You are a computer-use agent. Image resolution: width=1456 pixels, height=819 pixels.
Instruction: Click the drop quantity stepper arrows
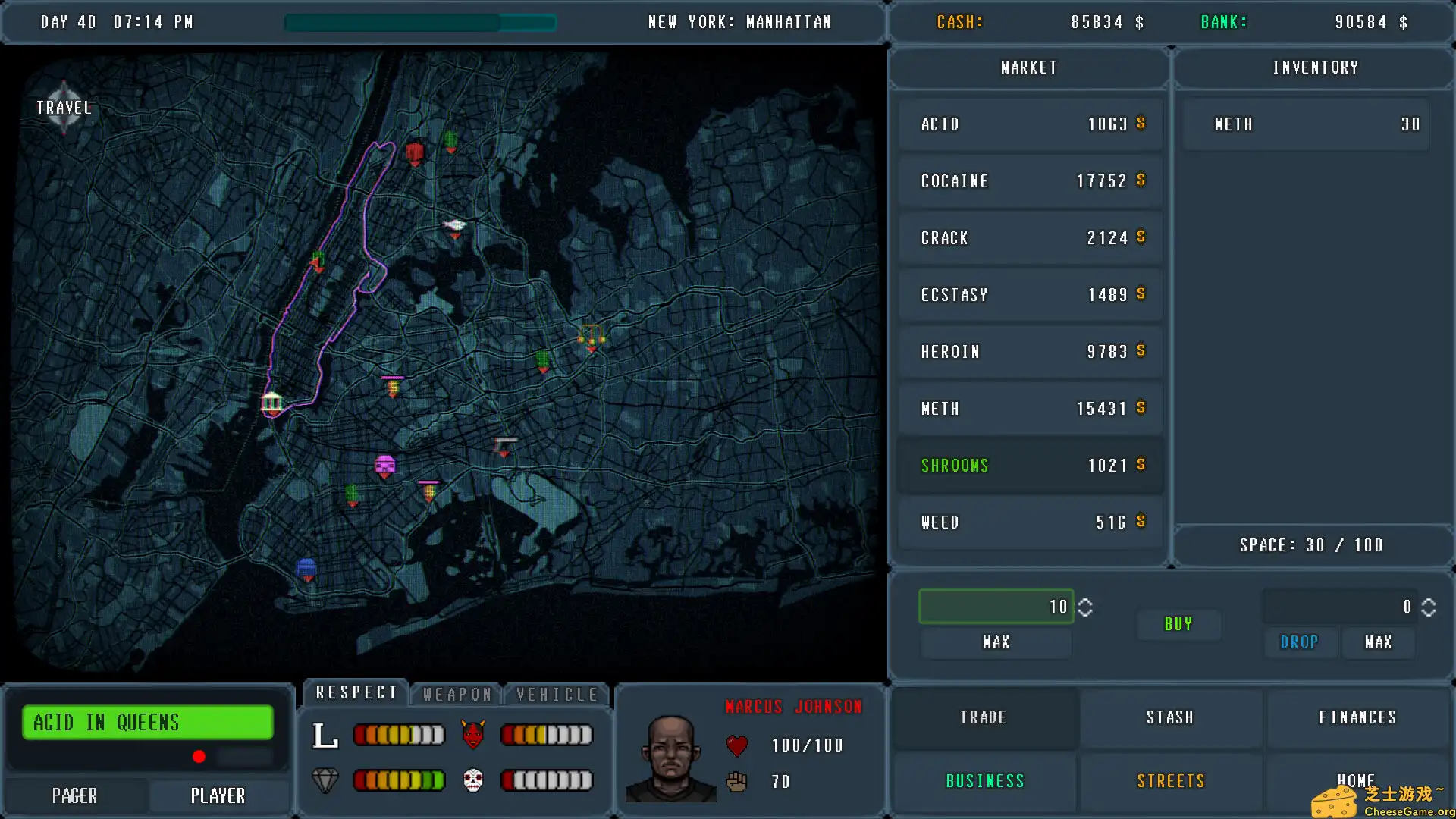coord(1428,606)
